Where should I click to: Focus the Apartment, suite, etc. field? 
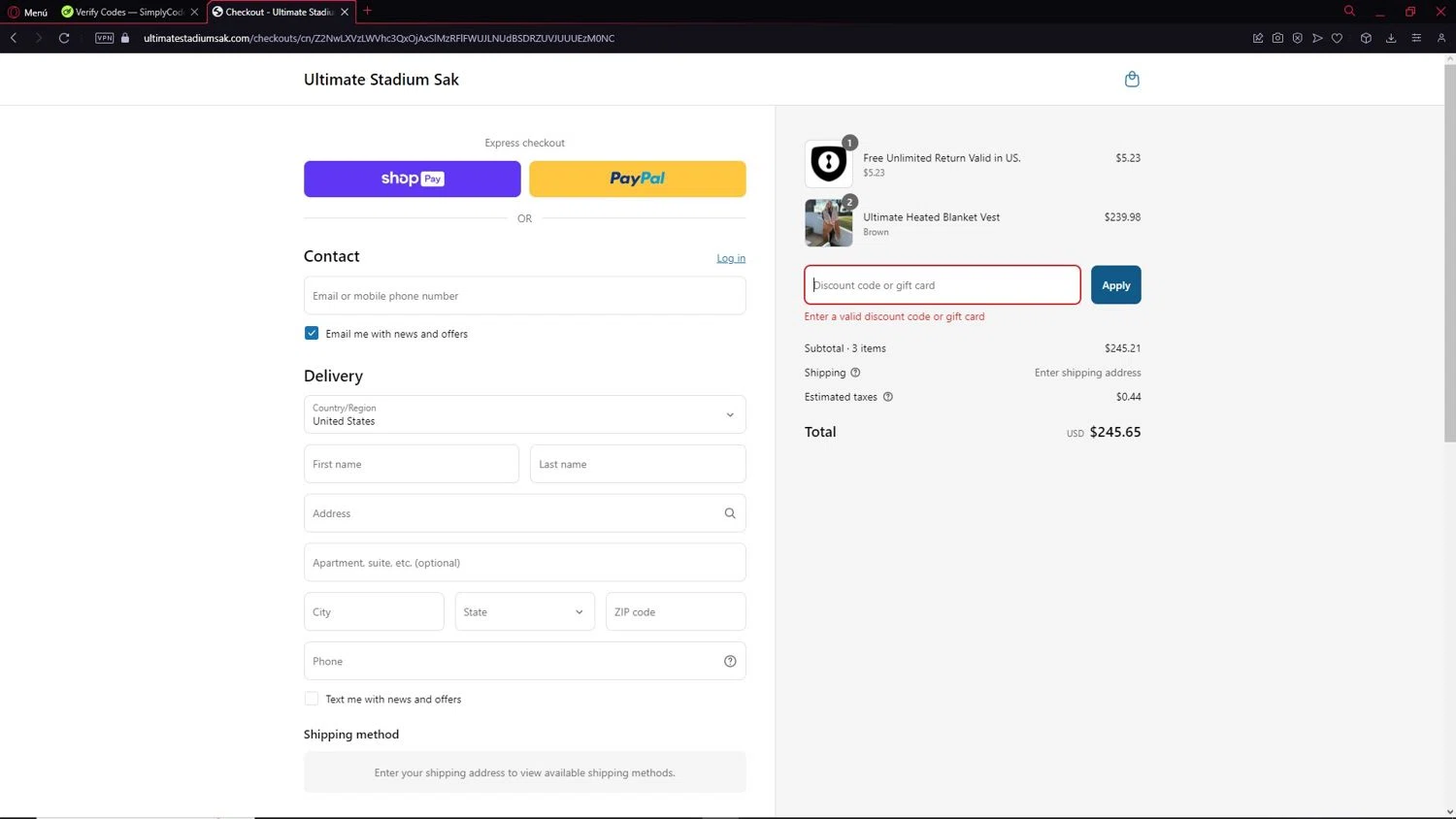[525, 563]
